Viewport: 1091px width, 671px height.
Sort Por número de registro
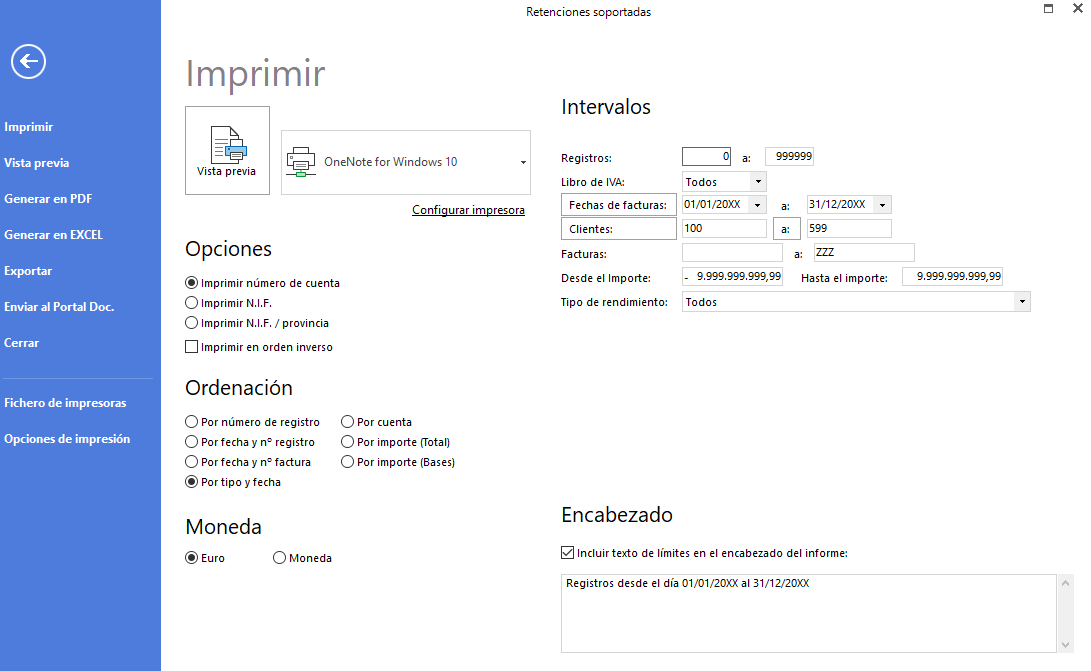(191, 422)
